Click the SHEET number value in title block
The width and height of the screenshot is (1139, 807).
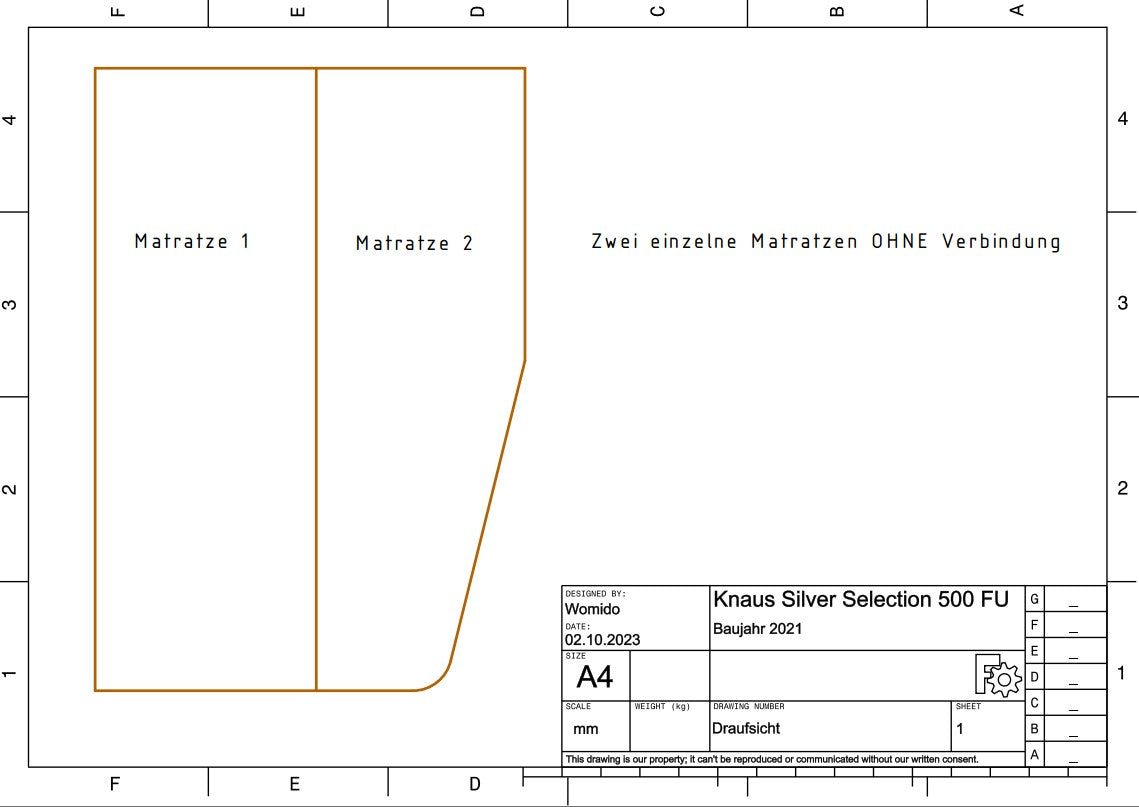click(x=960, y=729)
